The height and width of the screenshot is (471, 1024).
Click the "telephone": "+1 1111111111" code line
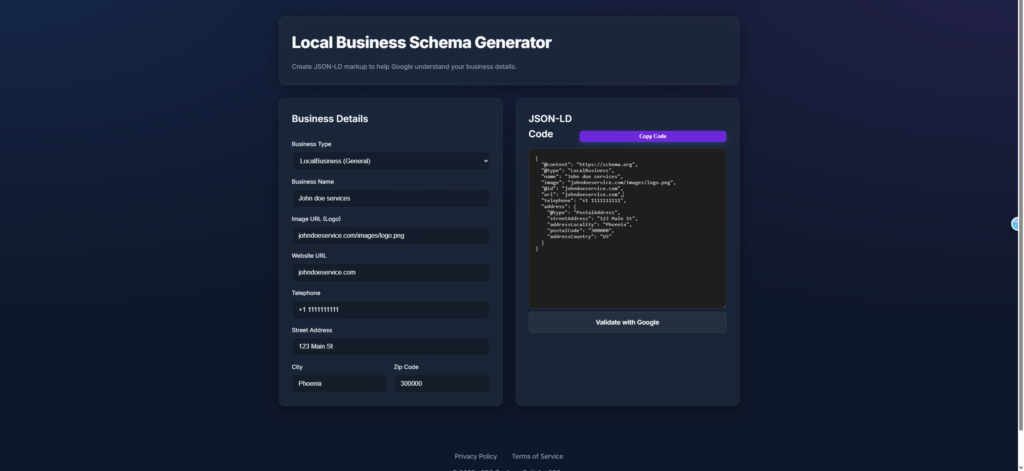pos(583,201)
